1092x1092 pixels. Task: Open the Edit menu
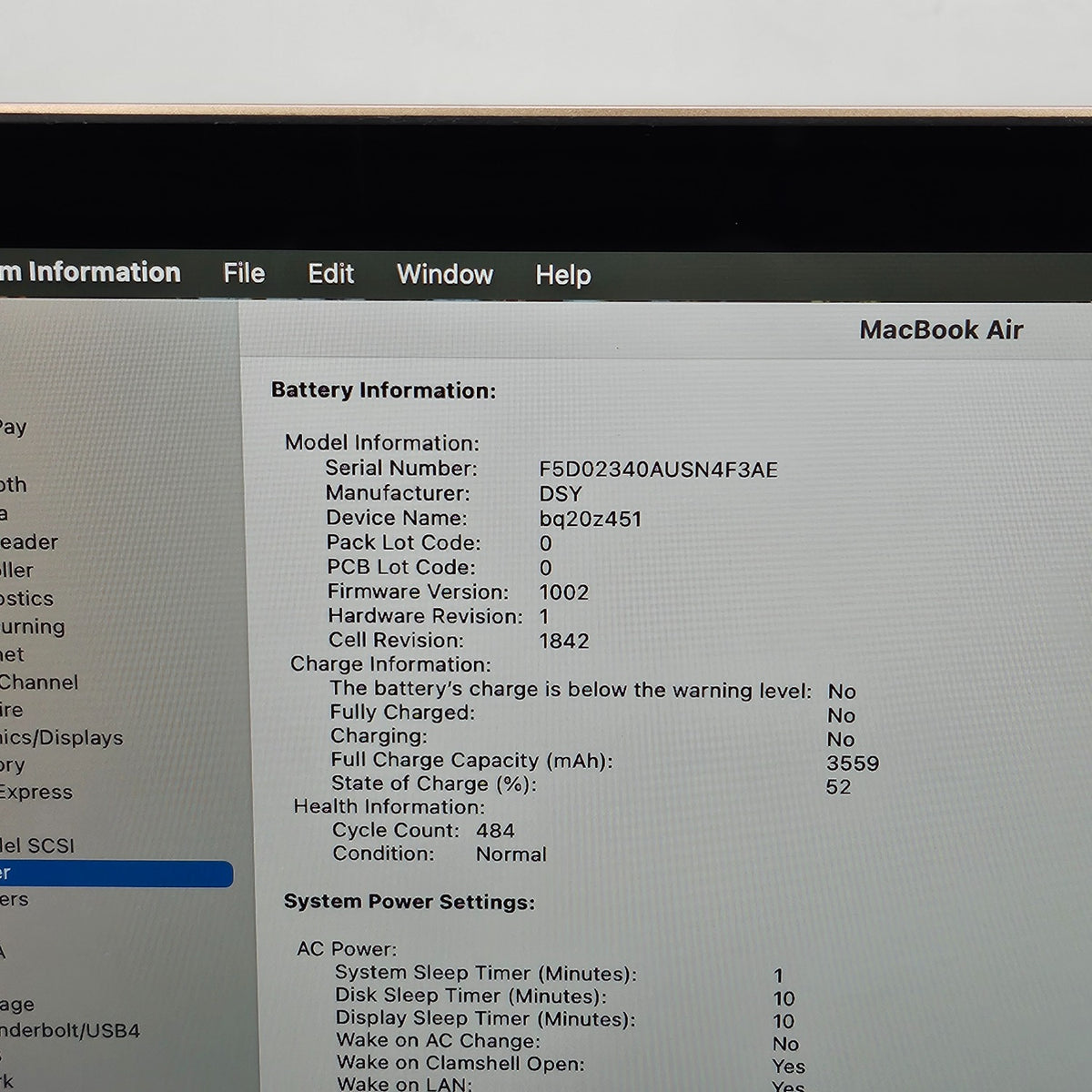pos(331,274)
